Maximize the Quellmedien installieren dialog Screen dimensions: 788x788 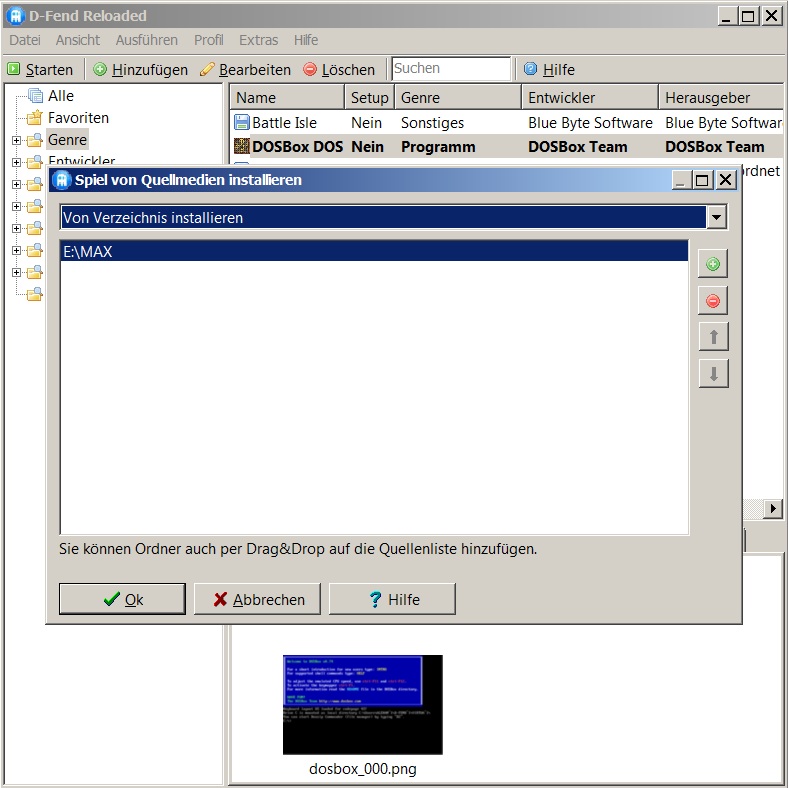[x=702, y=179]
